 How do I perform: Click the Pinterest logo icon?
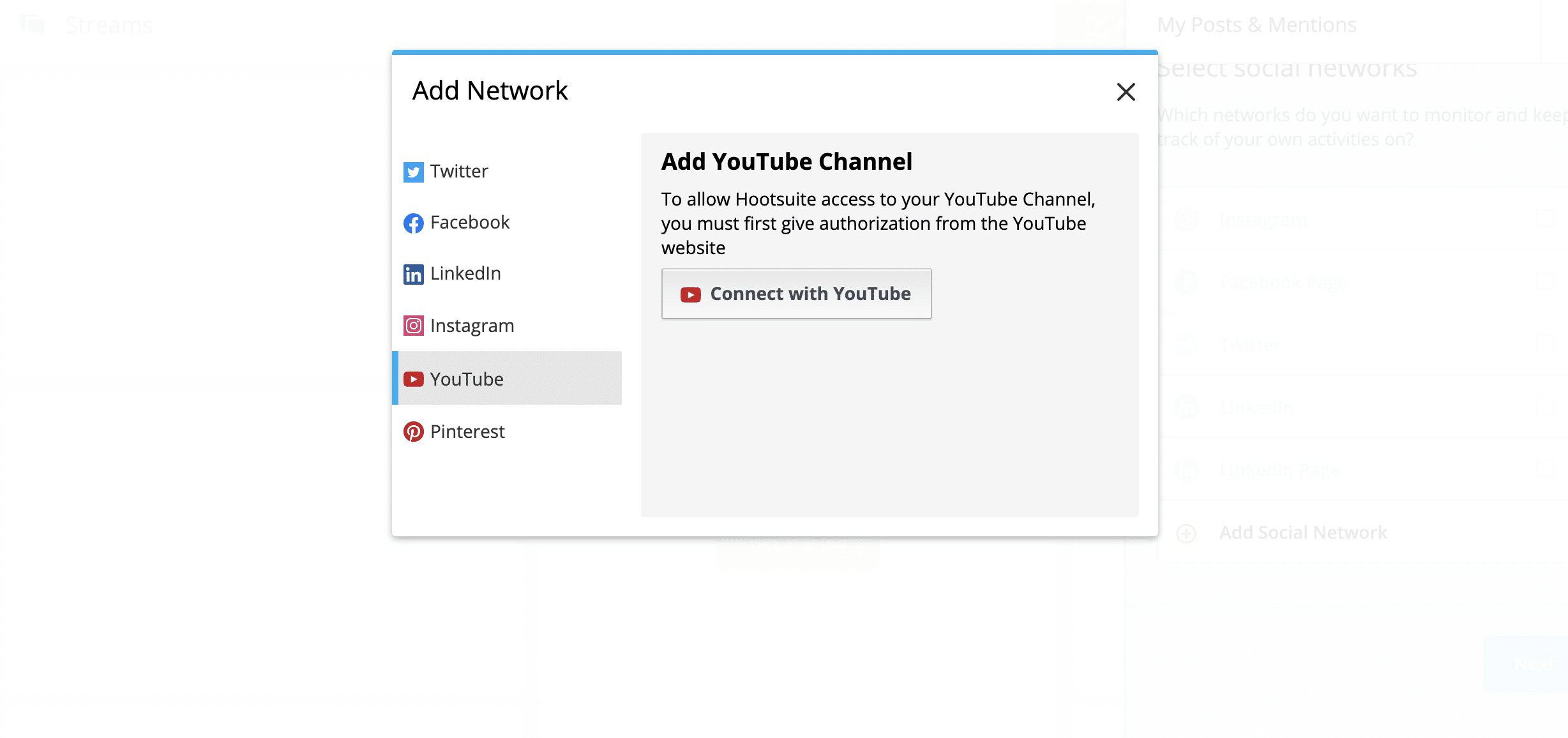(x=415, y=432)
